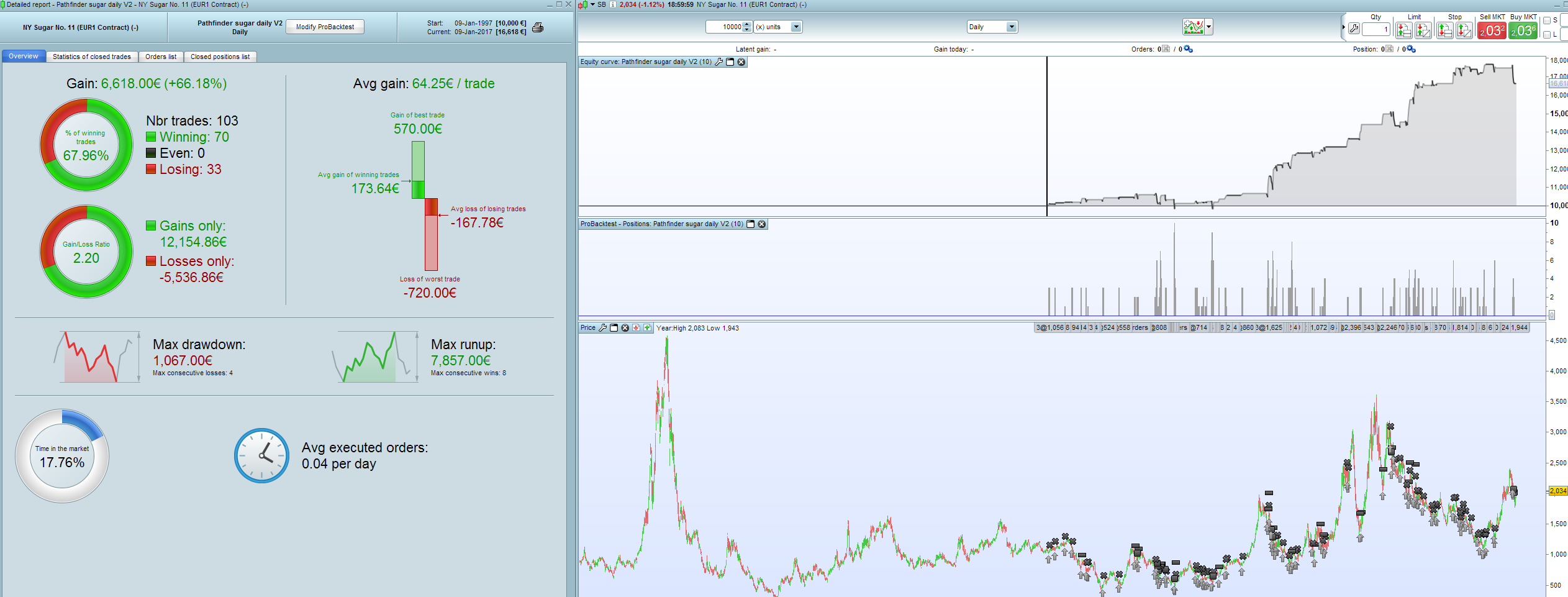Click the Time in the market gauge

62,456
